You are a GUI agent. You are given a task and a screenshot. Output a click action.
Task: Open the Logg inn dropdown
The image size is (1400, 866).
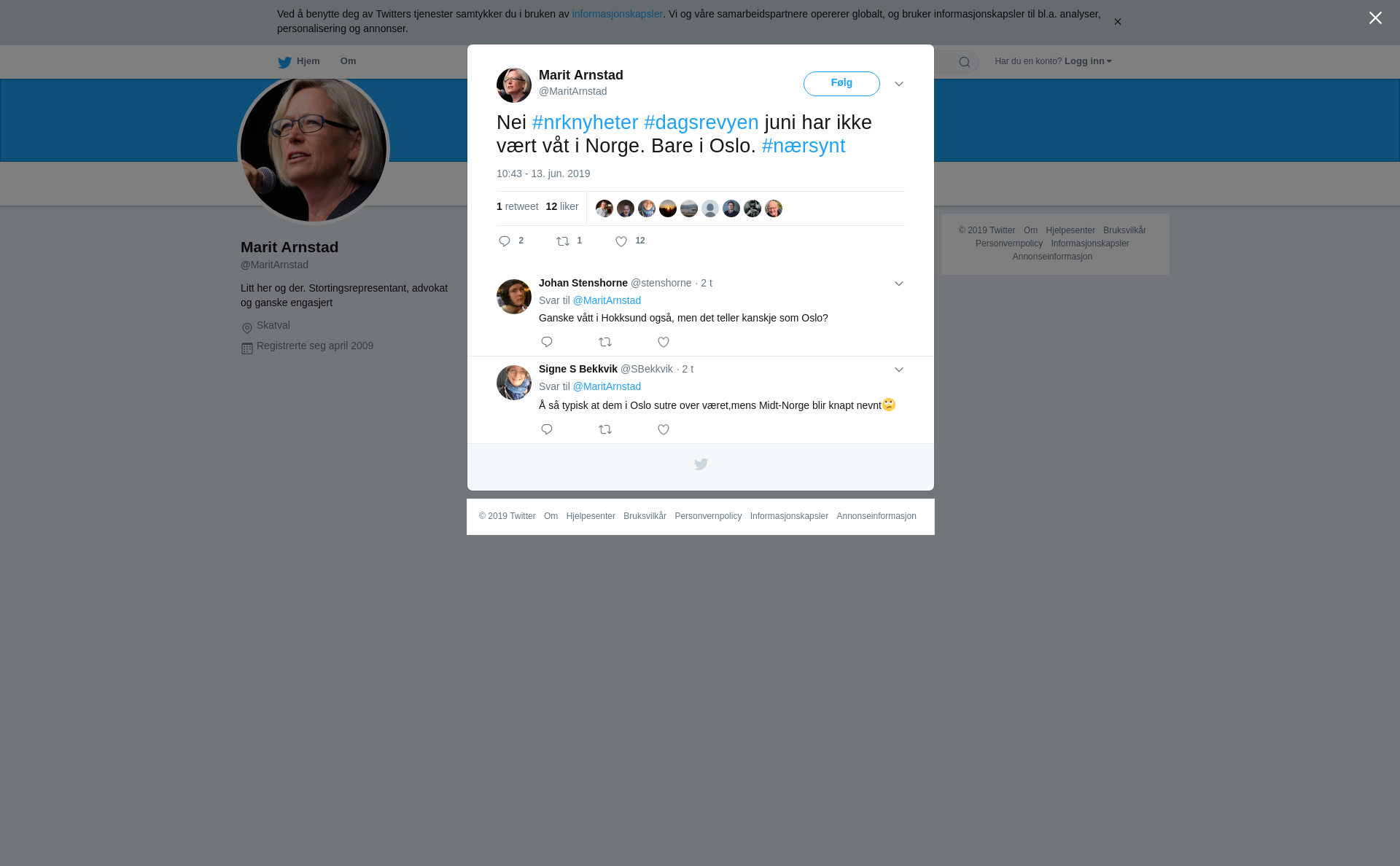click(1088, 61)
